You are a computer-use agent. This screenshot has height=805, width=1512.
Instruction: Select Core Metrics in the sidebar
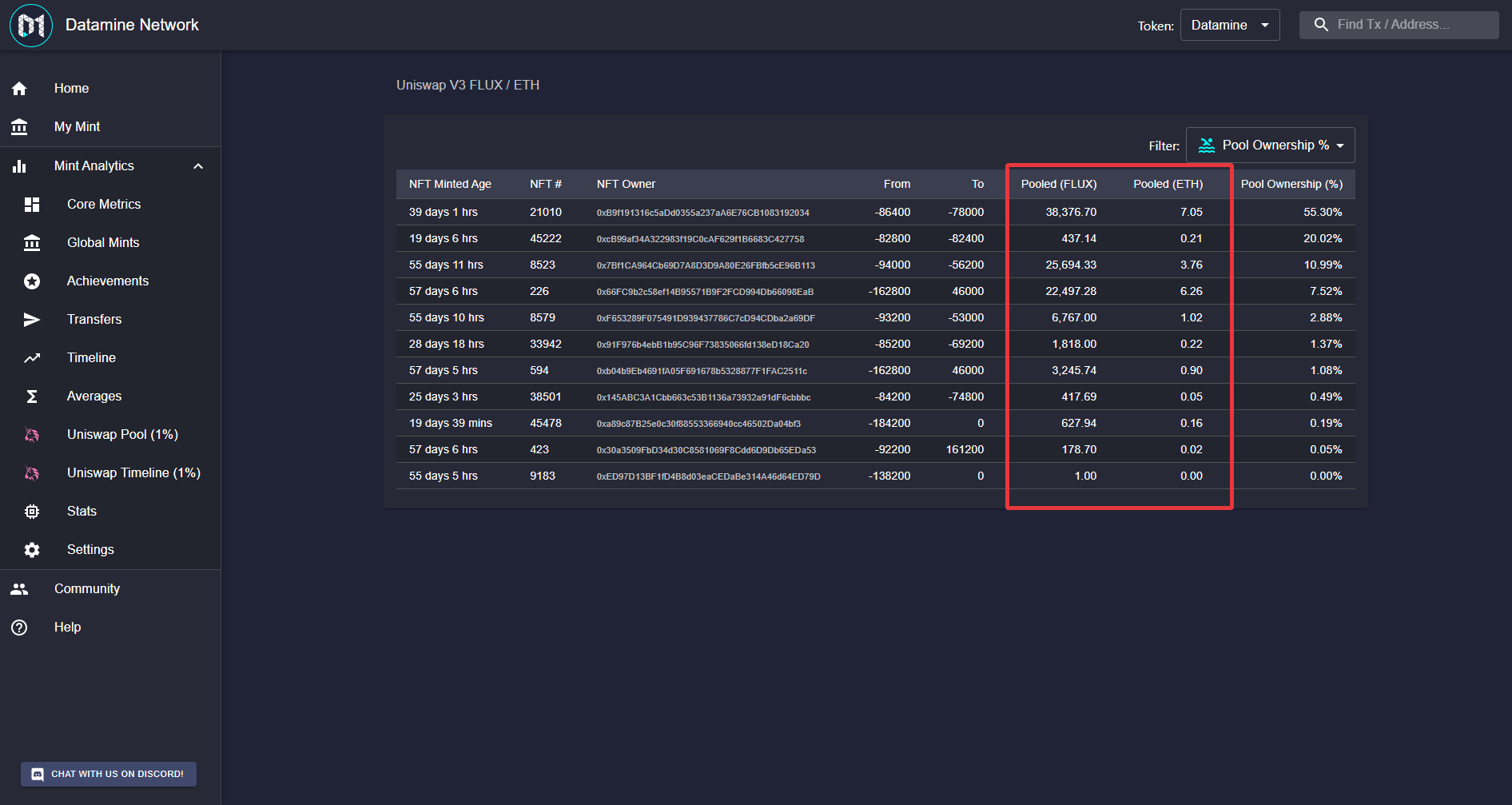click(x=110, y=205)
